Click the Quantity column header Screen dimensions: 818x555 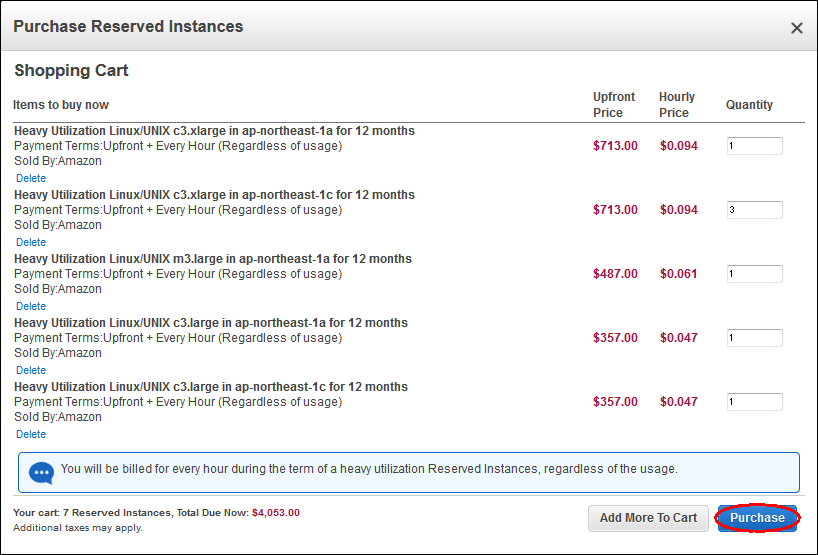pos(749,105)
